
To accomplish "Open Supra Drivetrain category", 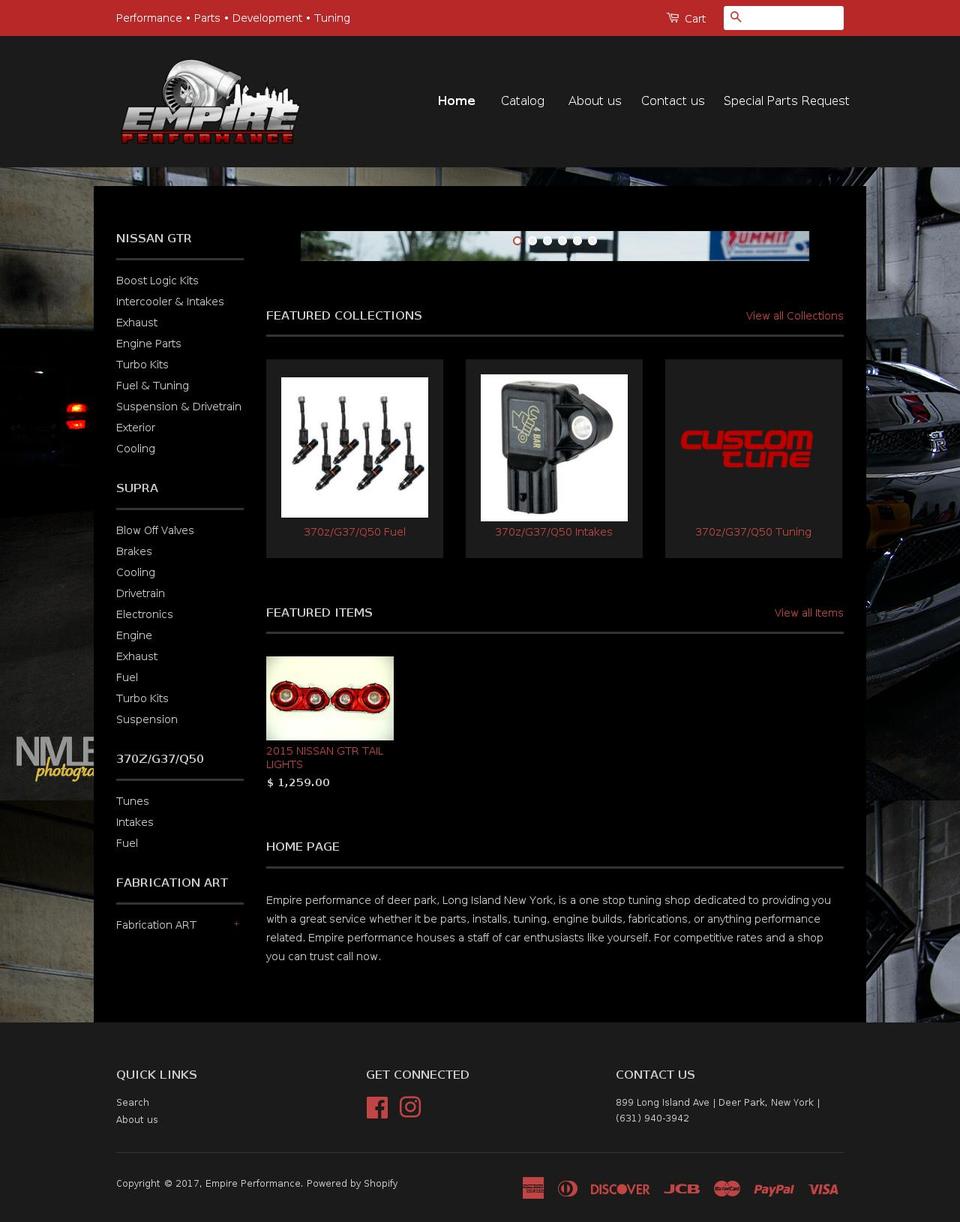I will click(141, 594).
